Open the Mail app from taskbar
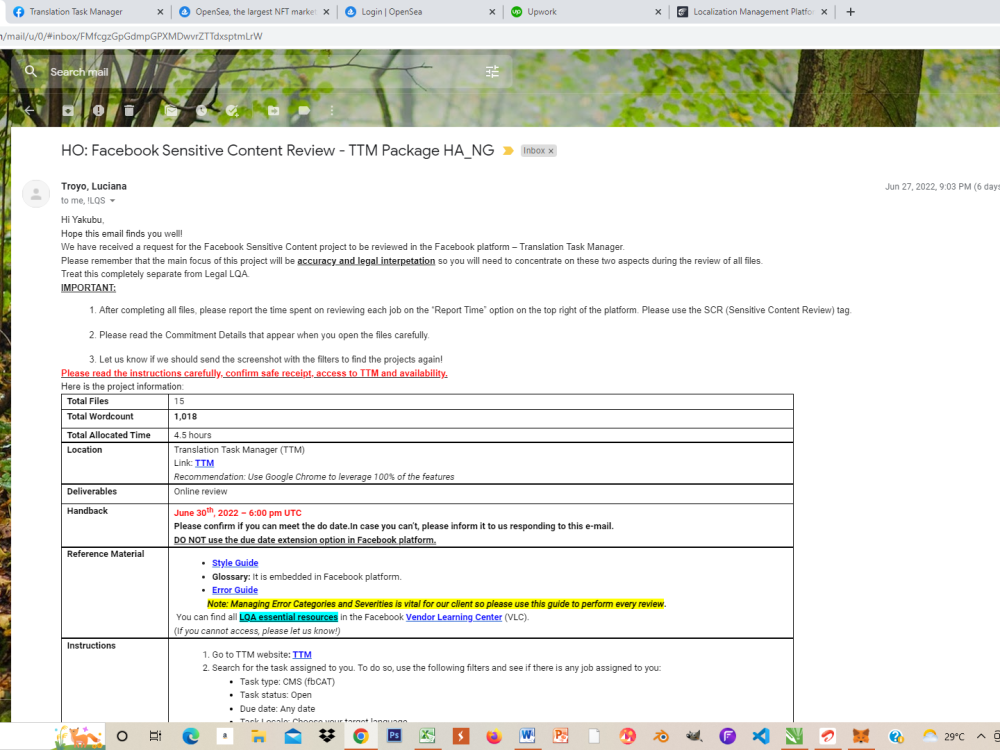 (293, 737)
